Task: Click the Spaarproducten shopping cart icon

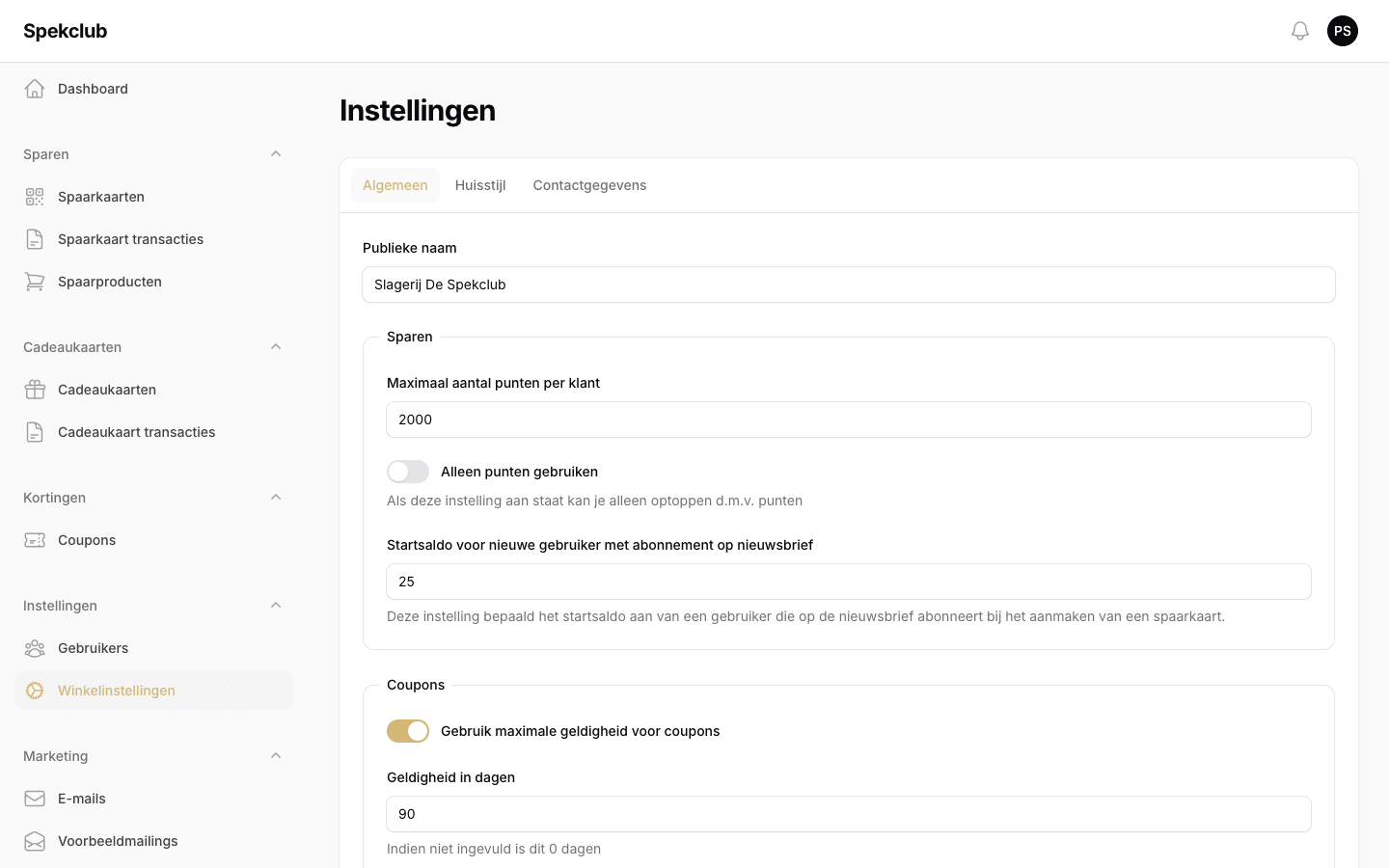Action: 35,282
